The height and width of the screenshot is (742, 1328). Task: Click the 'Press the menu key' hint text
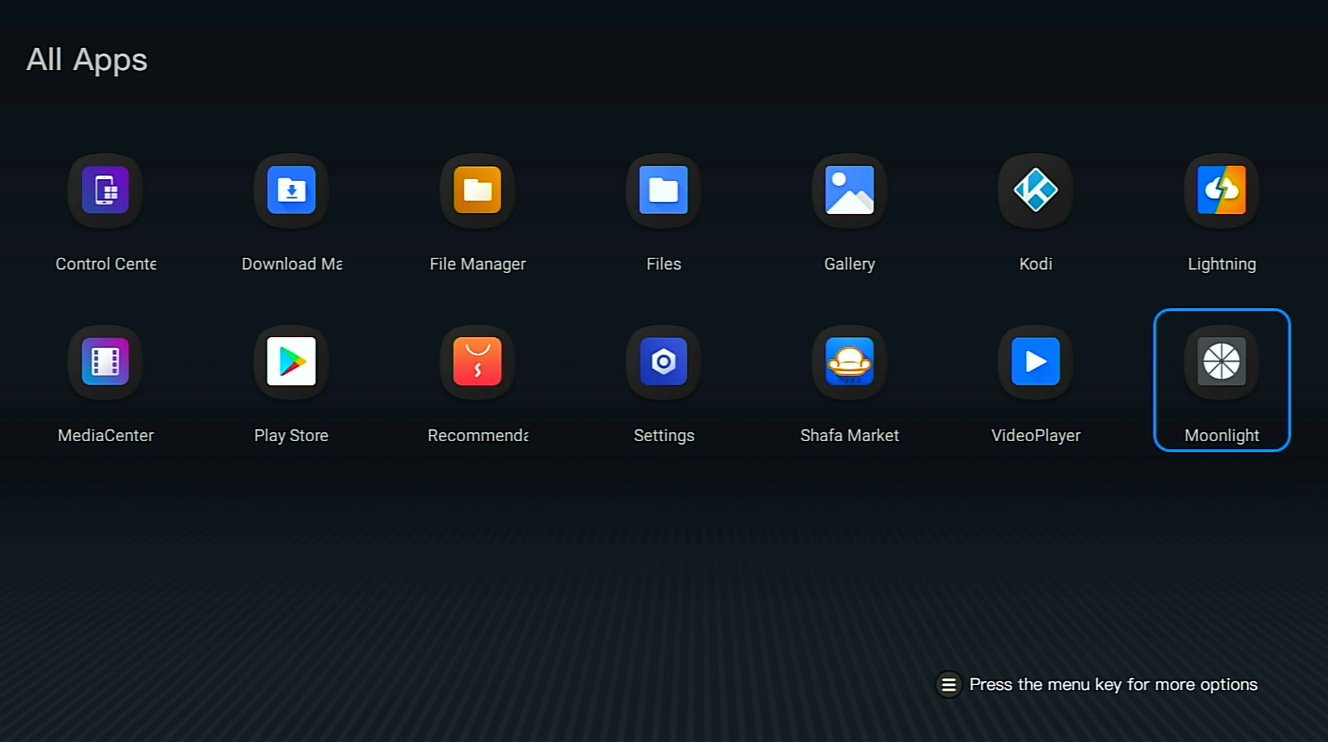coord(1113,685)
